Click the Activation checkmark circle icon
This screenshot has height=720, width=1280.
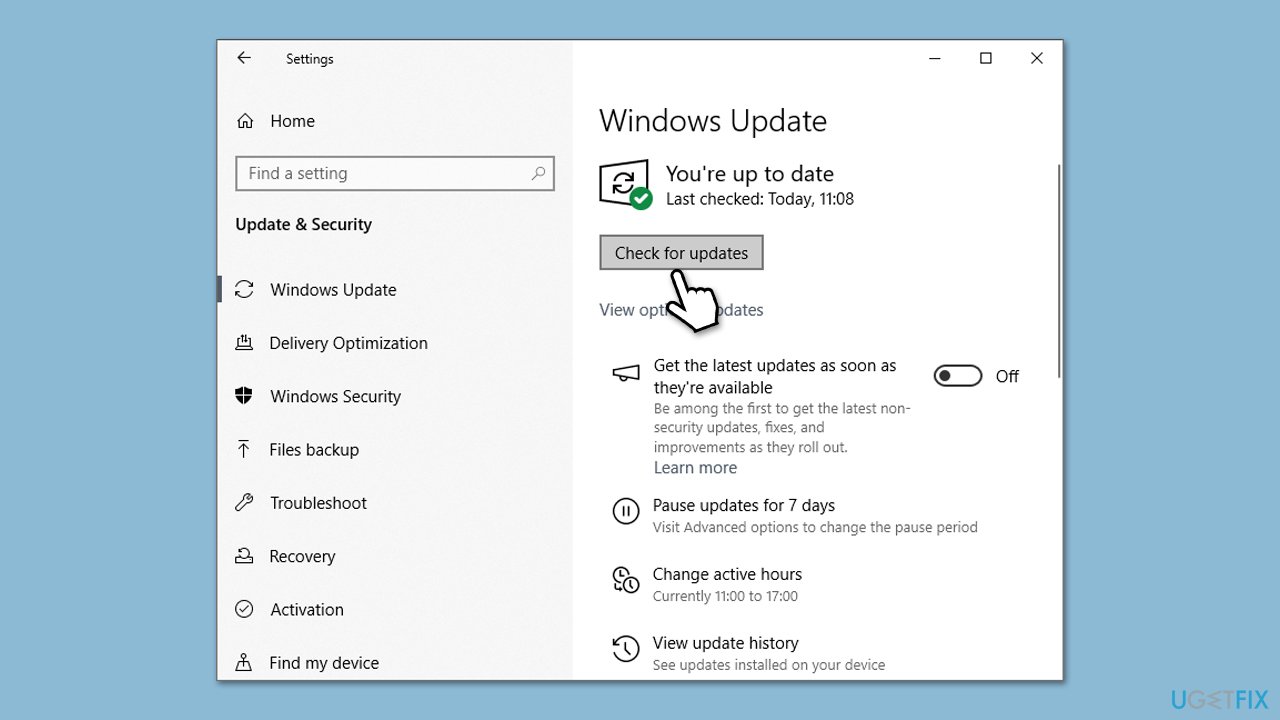244,609
